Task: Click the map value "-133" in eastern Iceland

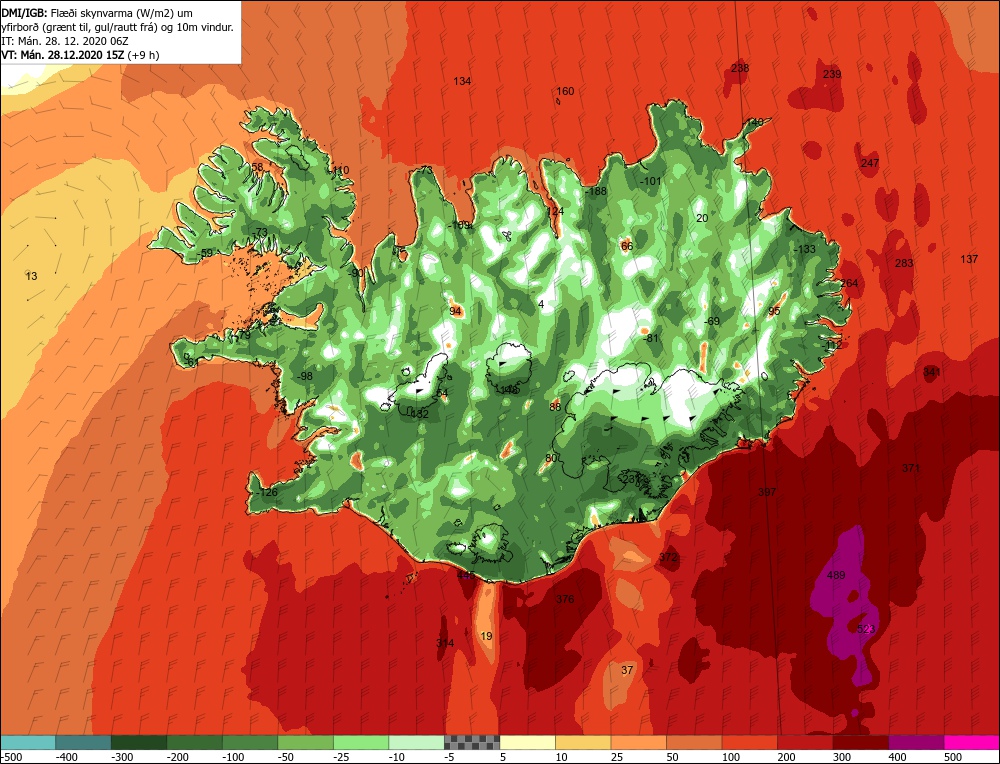Action: tap(804, 249)
